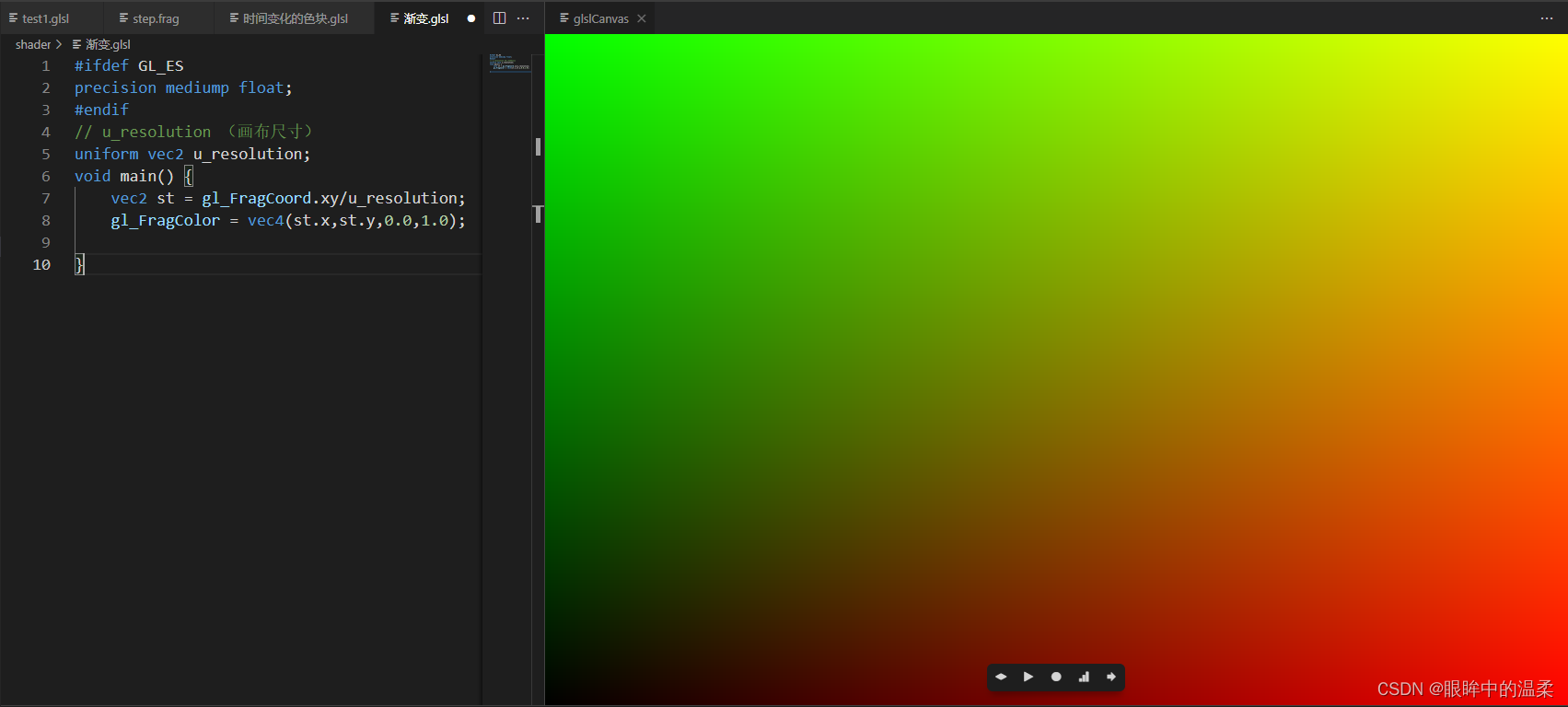Viewport: 1568px width, 707px height.
Task: Click line number 1 in the gutter
Action: 45,66
